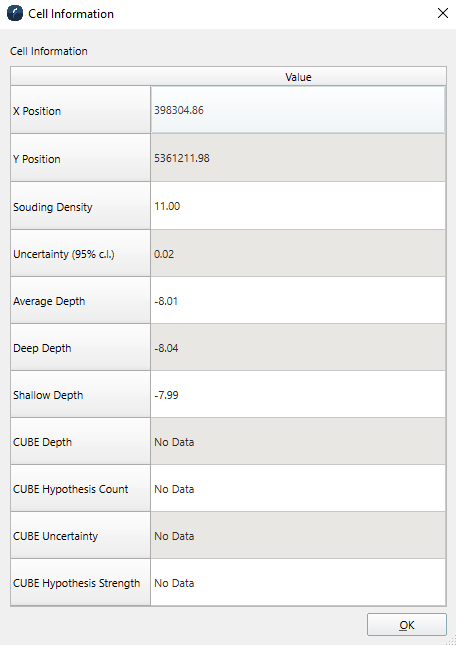The width and height of the screenshot is (456, 645).
Task: Close the Cell Information dialog
Action: point(442,14)
